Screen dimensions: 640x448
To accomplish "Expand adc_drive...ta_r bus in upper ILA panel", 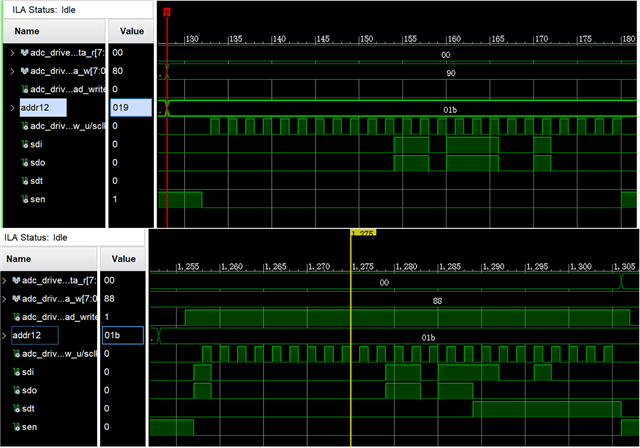I will (12, 53).
